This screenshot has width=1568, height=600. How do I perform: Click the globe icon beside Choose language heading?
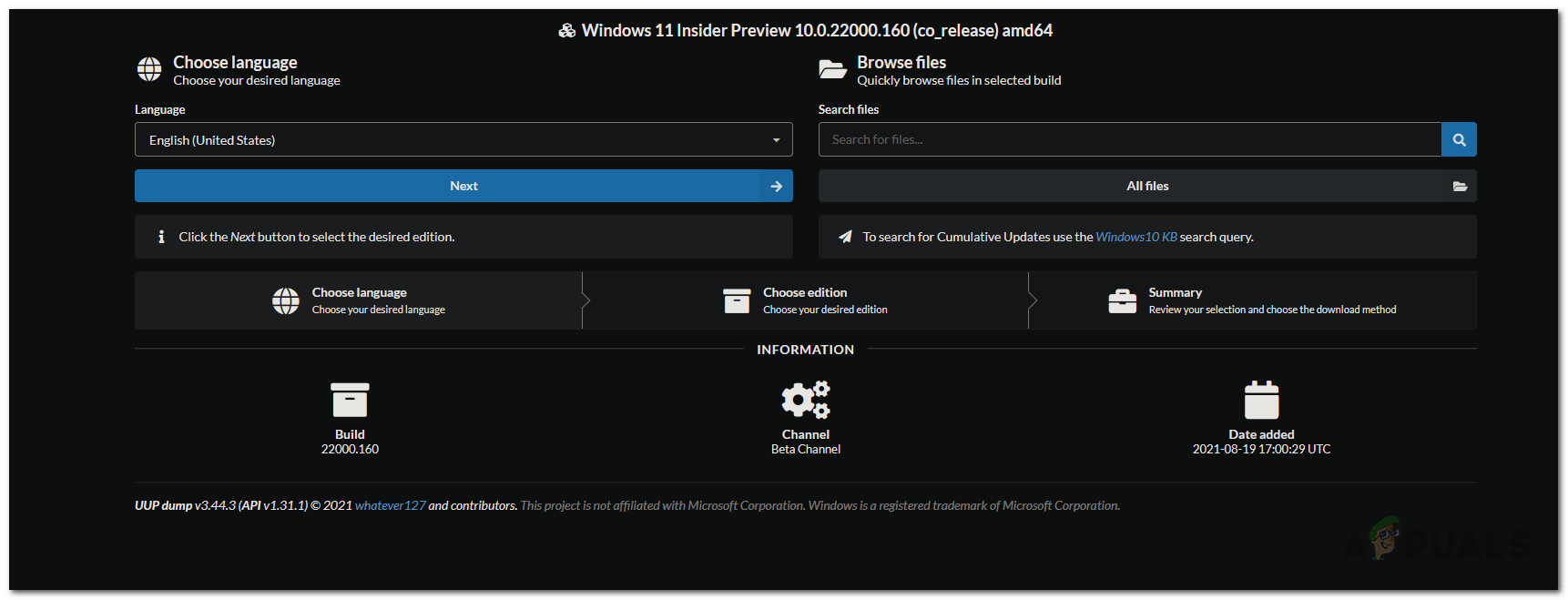pos(149,69)
